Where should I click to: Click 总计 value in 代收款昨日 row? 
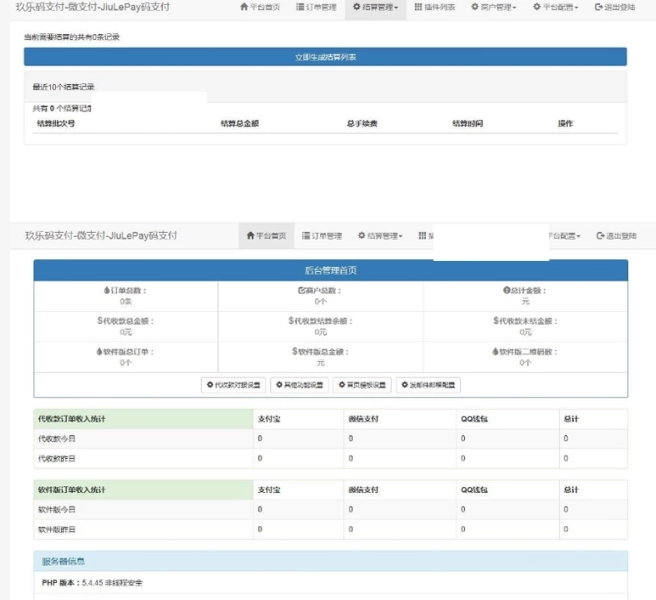click(566, 459)
